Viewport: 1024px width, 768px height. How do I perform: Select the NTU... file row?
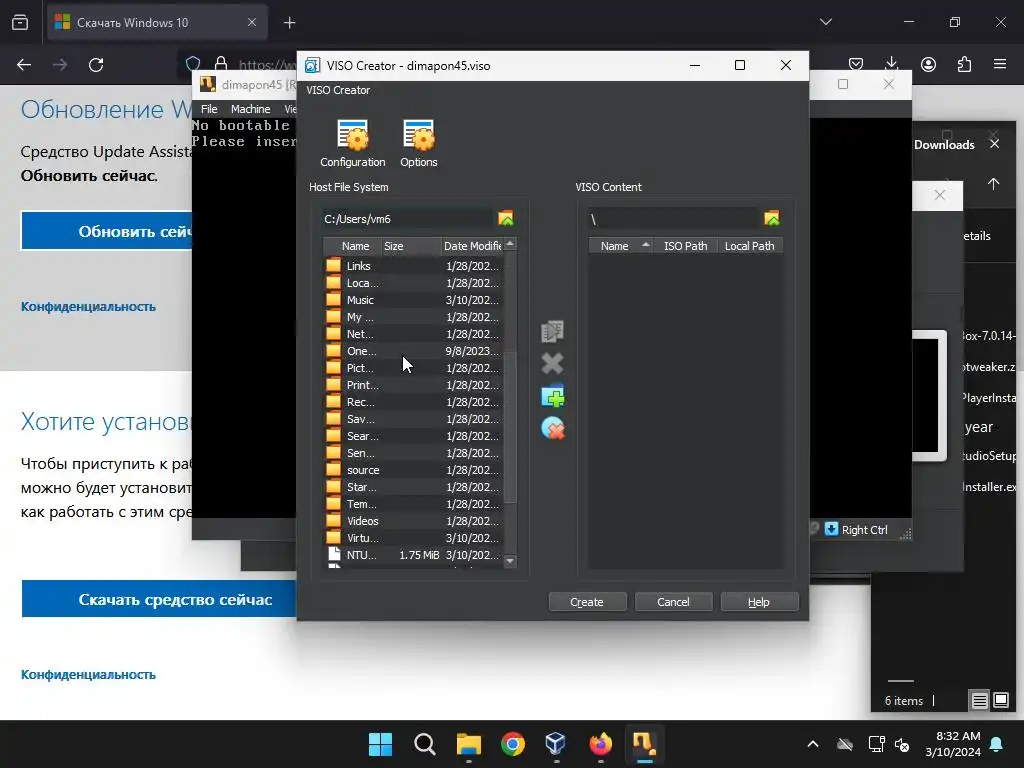[x=413, y=554]
